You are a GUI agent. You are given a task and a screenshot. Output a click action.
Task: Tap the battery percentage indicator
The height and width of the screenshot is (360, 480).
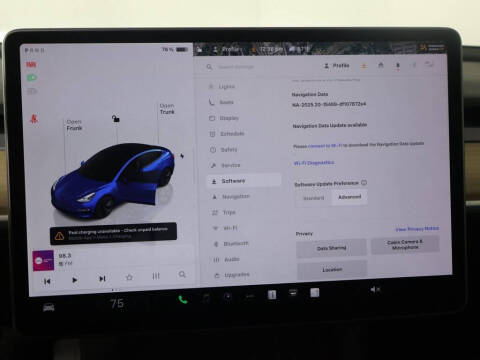(175, 49)
